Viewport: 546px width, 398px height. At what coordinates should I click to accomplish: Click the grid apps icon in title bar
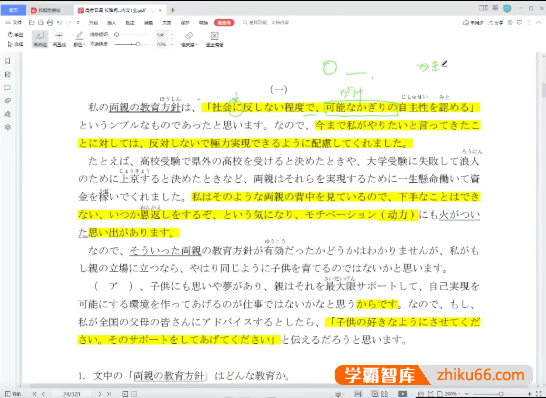pyautogui.click(x=495, y=8)
